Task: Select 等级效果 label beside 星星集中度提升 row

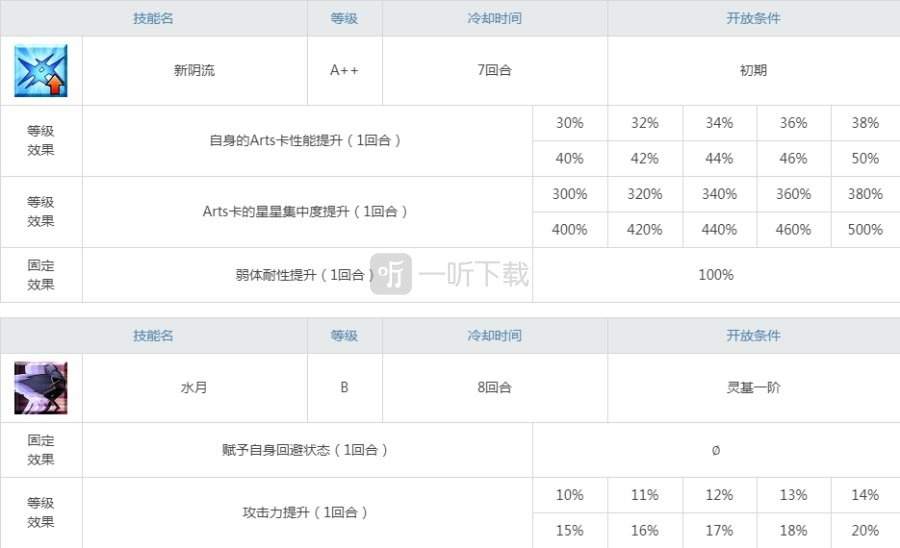Action: click(x=41, y=212)
